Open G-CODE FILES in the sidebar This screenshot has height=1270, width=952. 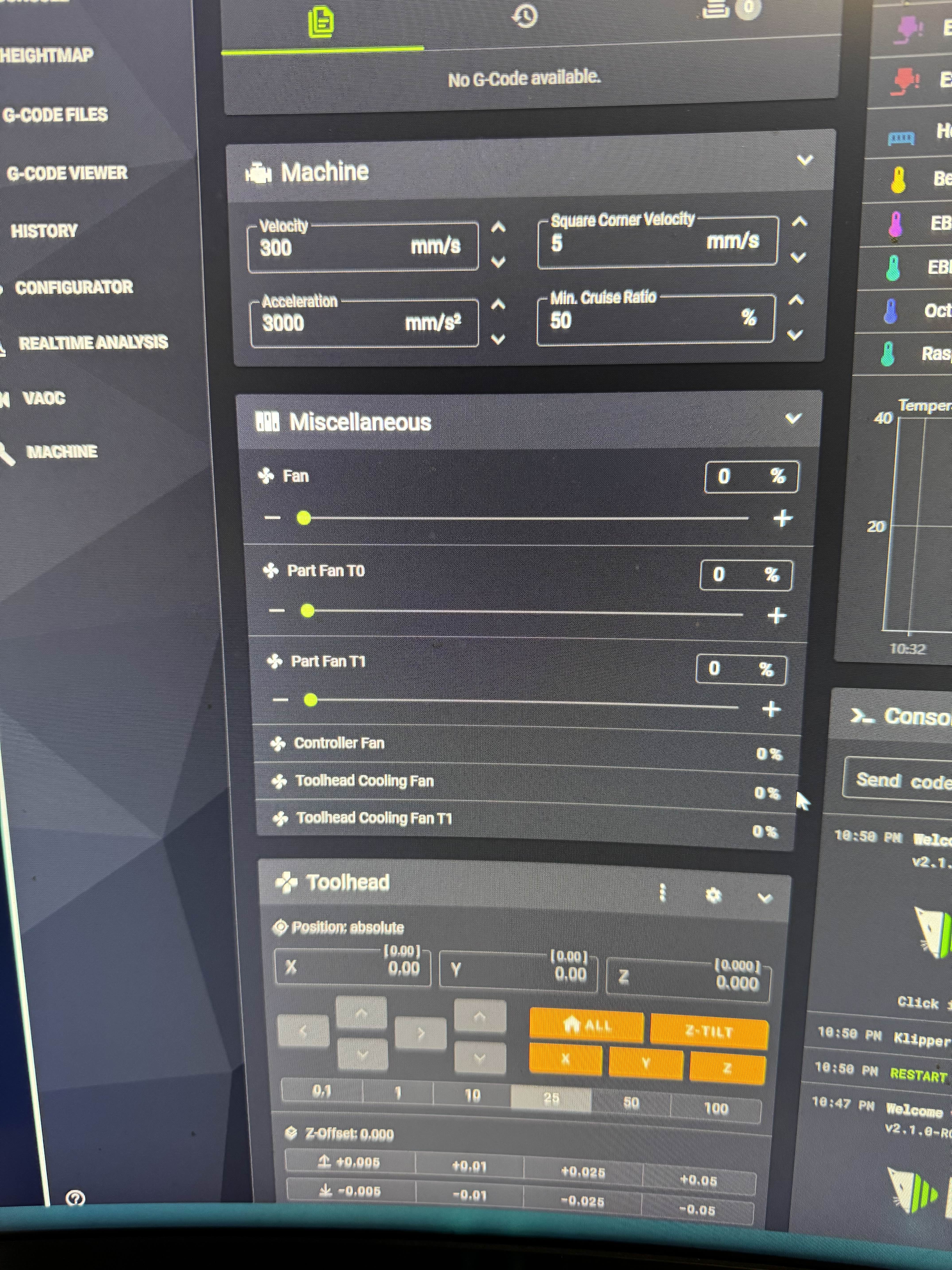click(55, 115)
